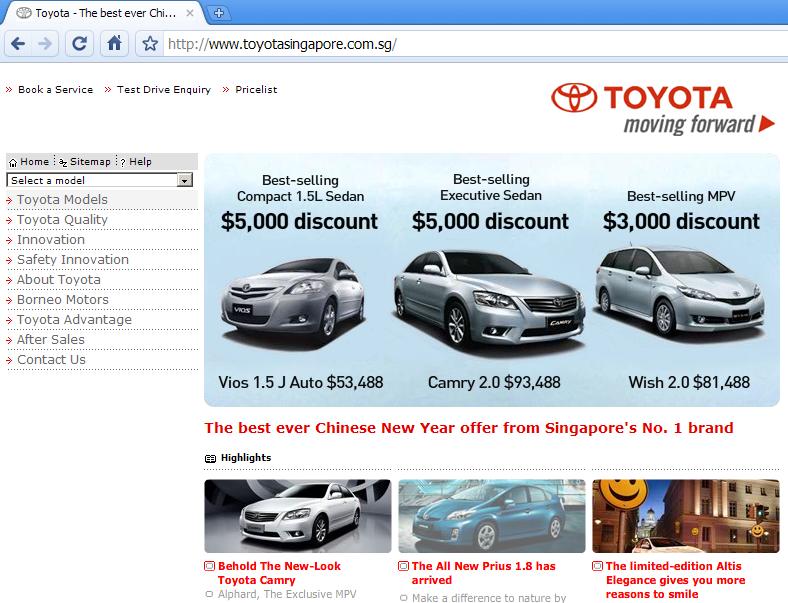Image resolution: width=788 pixels, height=603 pixels.
Task: Click the browser Back arrow button
Action: 18,44
